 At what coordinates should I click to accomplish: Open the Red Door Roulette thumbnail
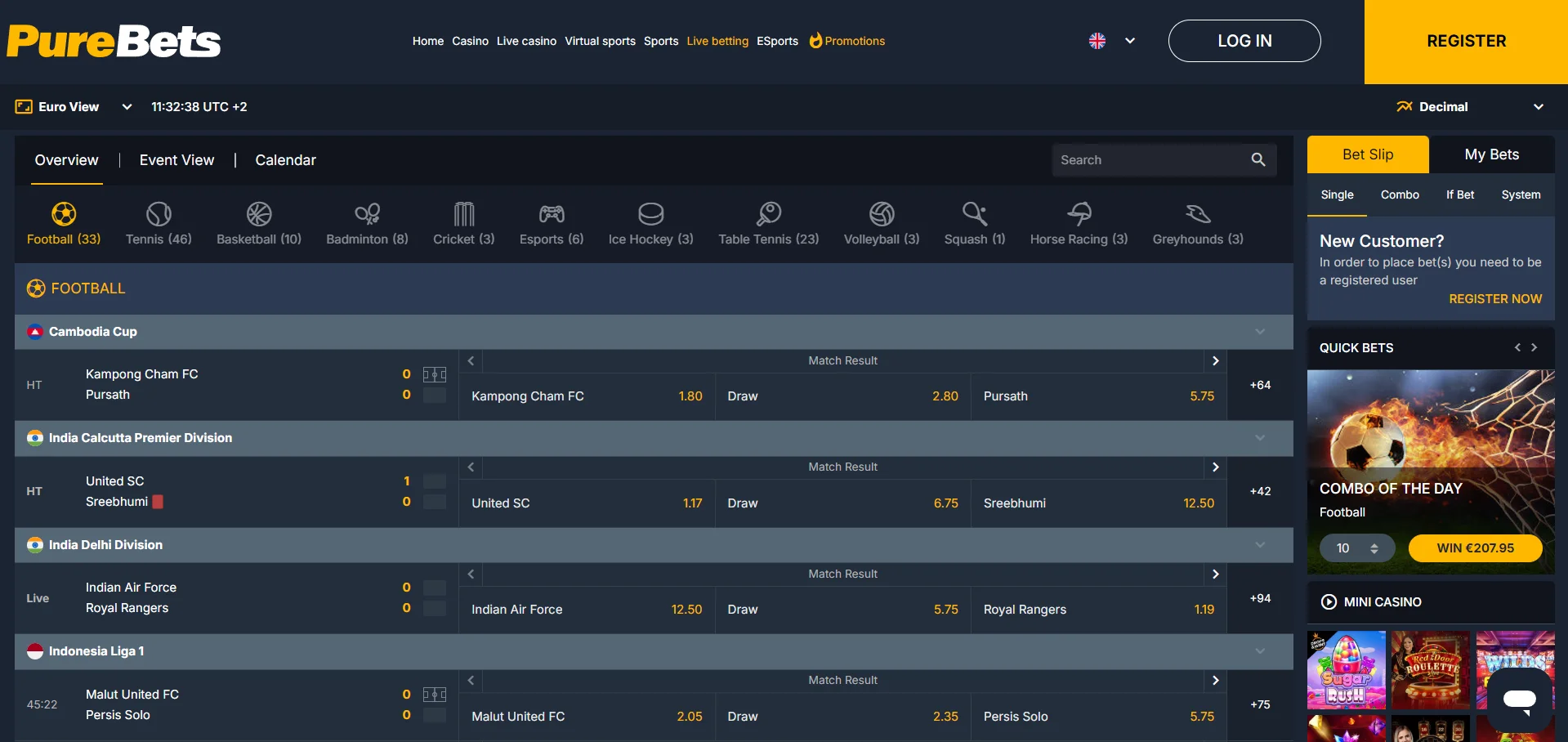pyautogui.click(x=1431, y=669)
